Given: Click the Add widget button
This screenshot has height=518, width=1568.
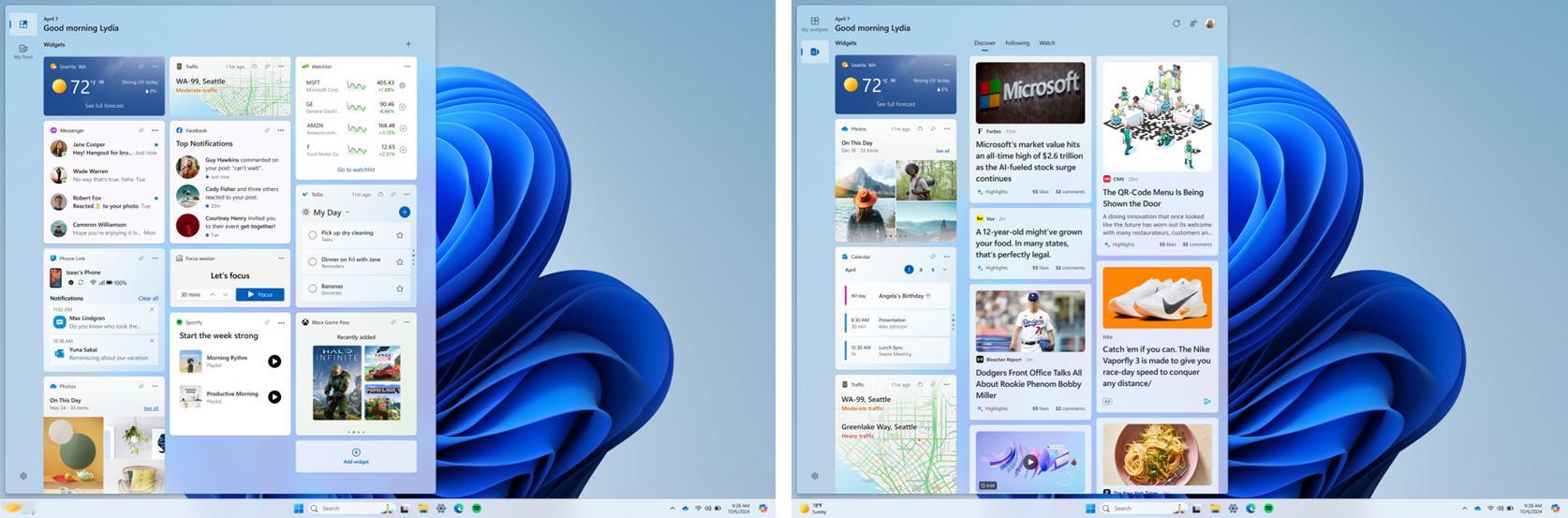Looking at the screenshot, I should click(356, 456).
